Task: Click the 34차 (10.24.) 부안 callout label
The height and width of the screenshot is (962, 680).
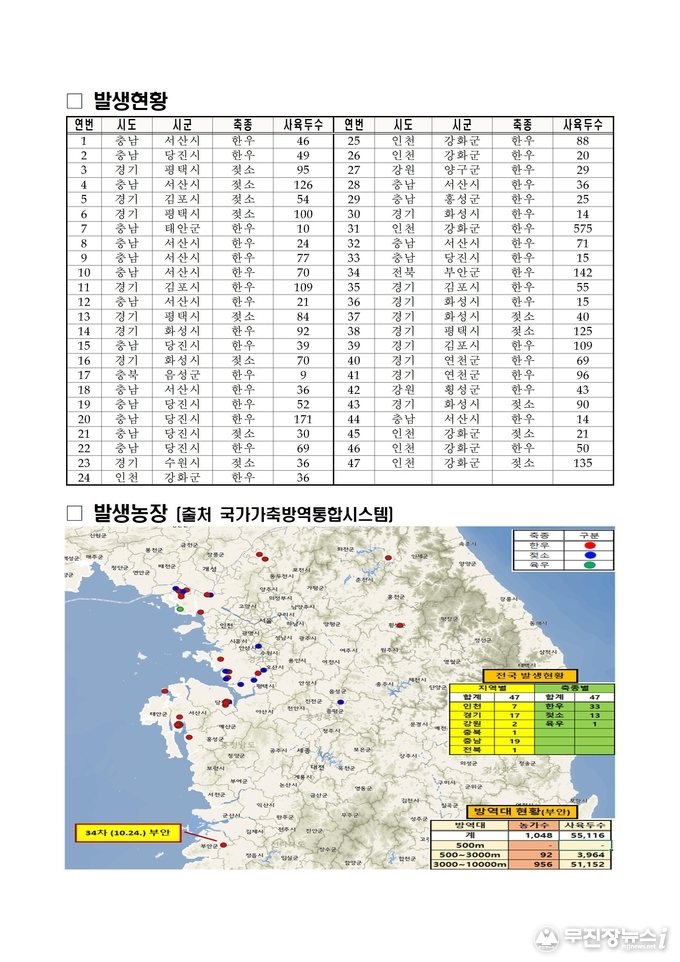Action: [x=128, y=833]
